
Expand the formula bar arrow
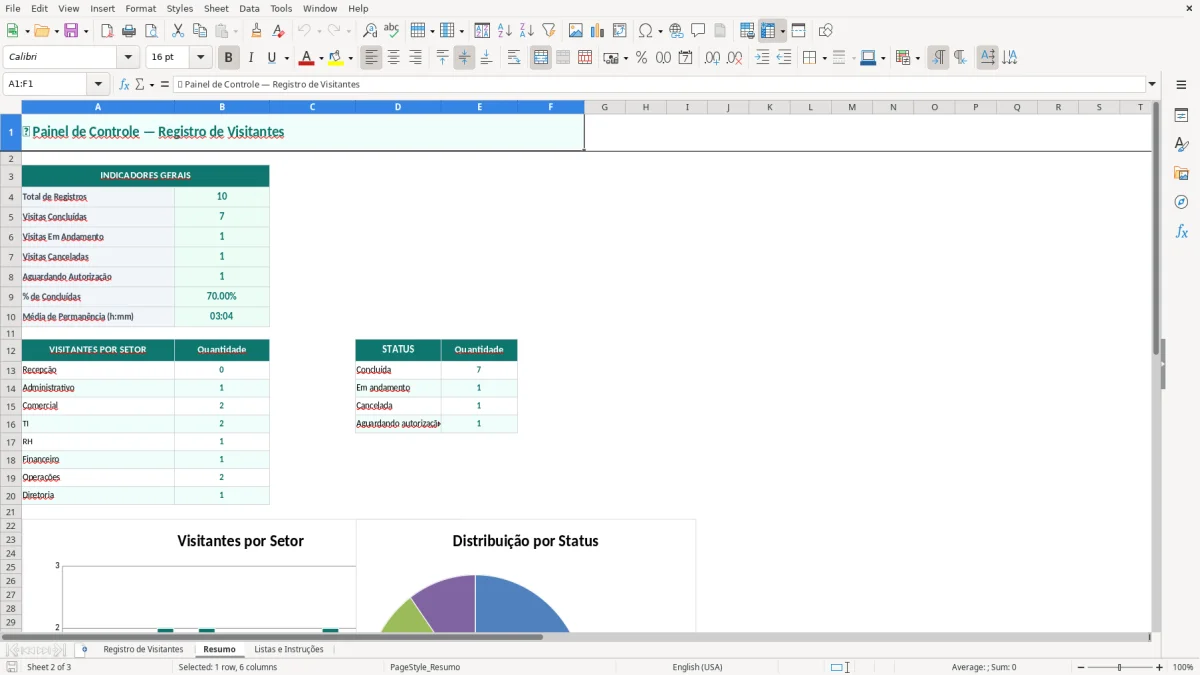(x=1152, y=84)
